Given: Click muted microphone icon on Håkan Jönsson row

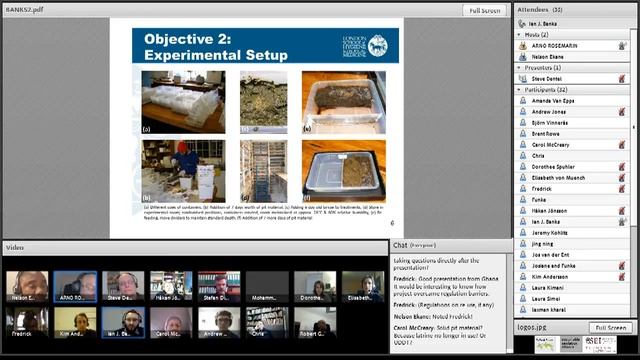Looking at the screenshot, I should pyautogui.click(x=622, y=211).
